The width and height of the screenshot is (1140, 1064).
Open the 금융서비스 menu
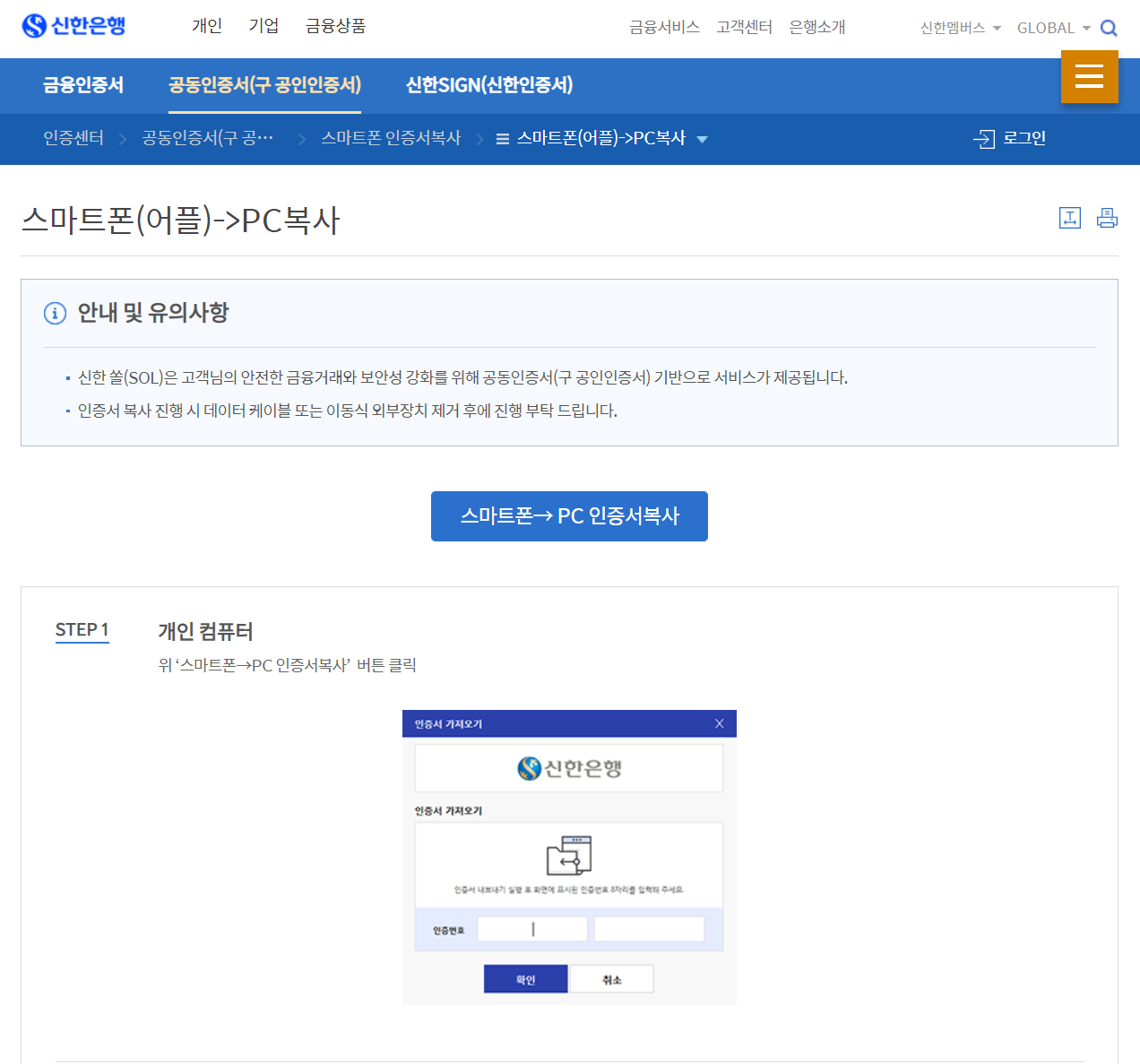click(664, 27)
